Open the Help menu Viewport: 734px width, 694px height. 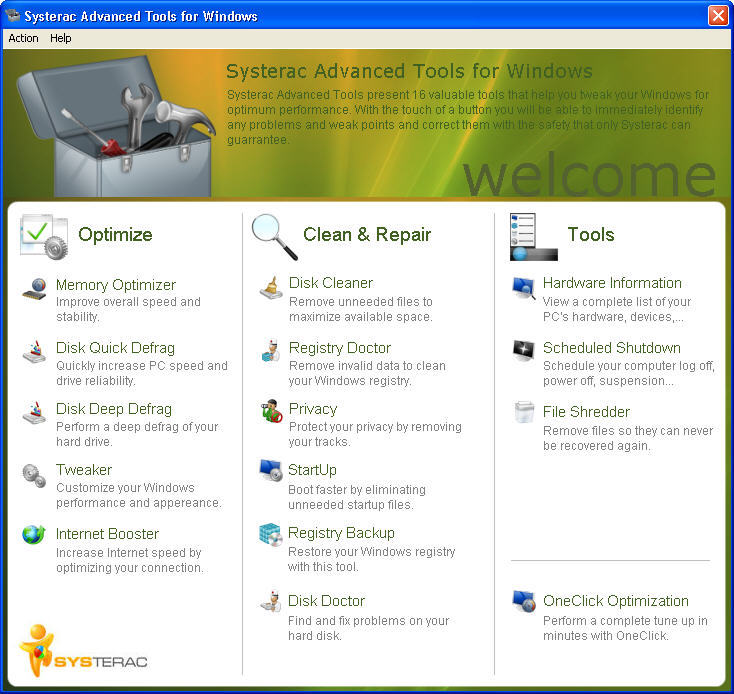pyautogui.click(x=61, y=38)
